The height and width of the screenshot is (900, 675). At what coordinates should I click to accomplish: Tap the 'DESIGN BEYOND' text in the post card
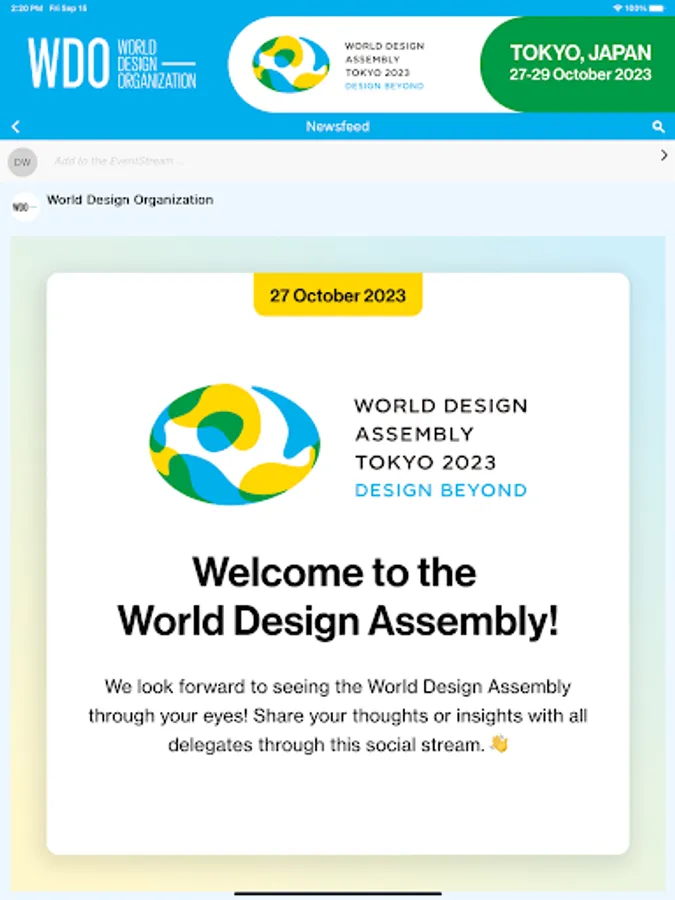pos(441,490)
